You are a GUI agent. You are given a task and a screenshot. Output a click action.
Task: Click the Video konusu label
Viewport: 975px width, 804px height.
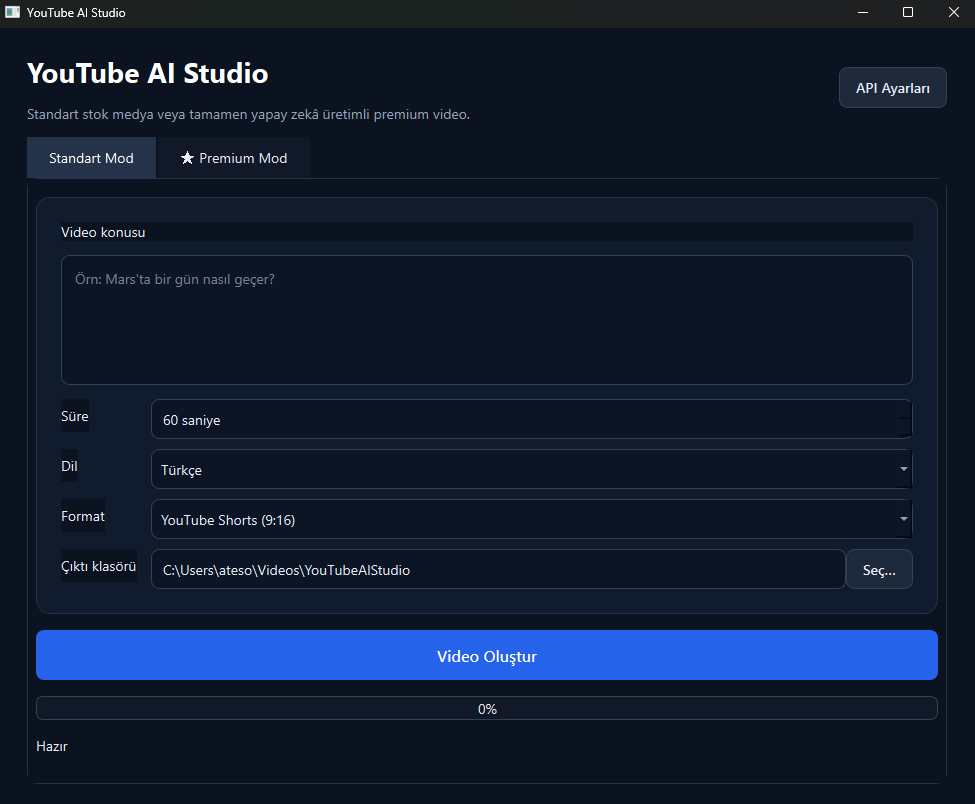tap(103, 232)
